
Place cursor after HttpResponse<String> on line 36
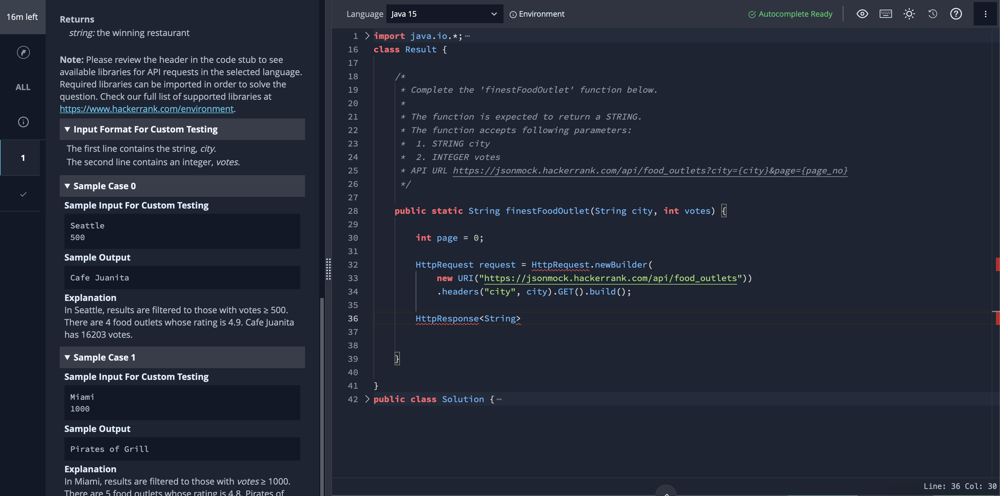click(521, 318)
